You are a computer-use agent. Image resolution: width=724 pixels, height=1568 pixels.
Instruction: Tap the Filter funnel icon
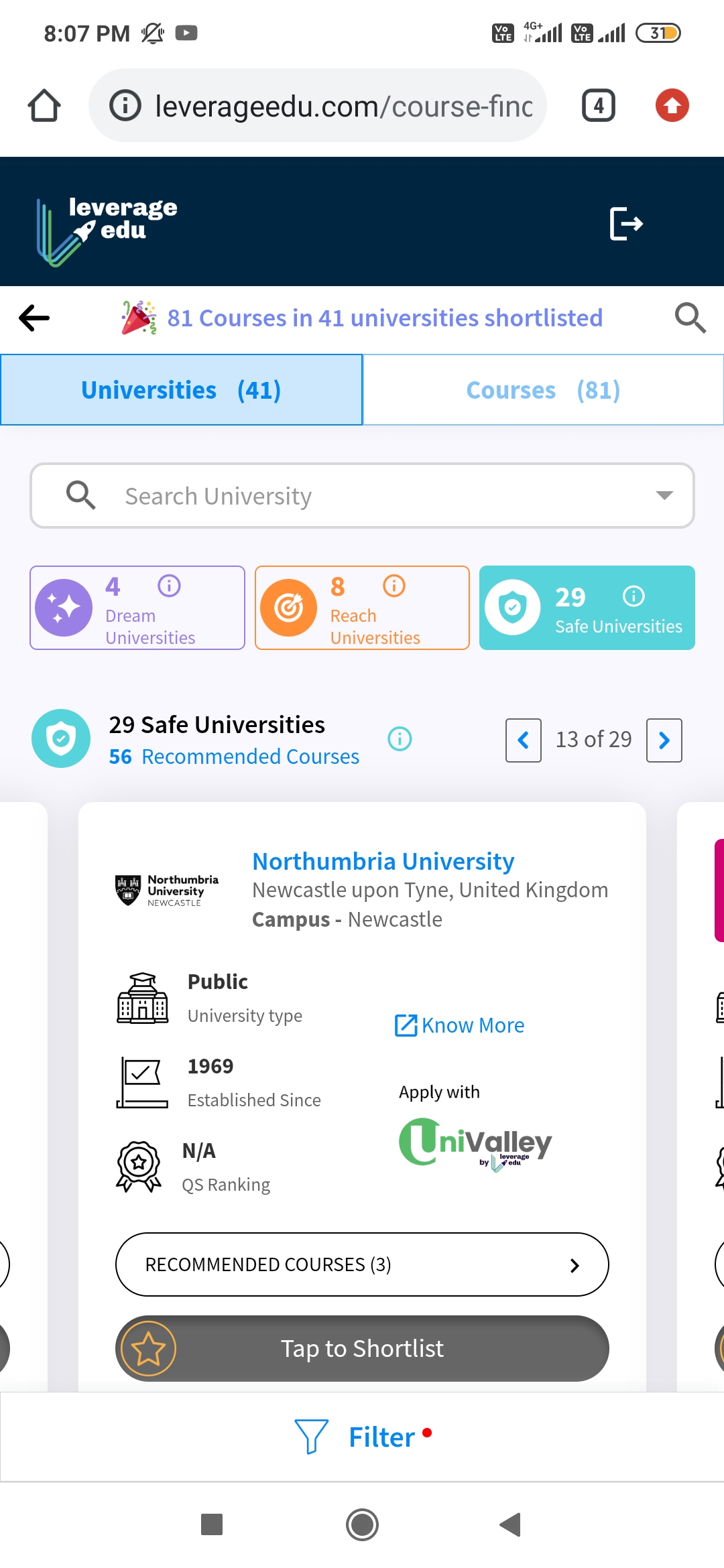point(311,1436)
